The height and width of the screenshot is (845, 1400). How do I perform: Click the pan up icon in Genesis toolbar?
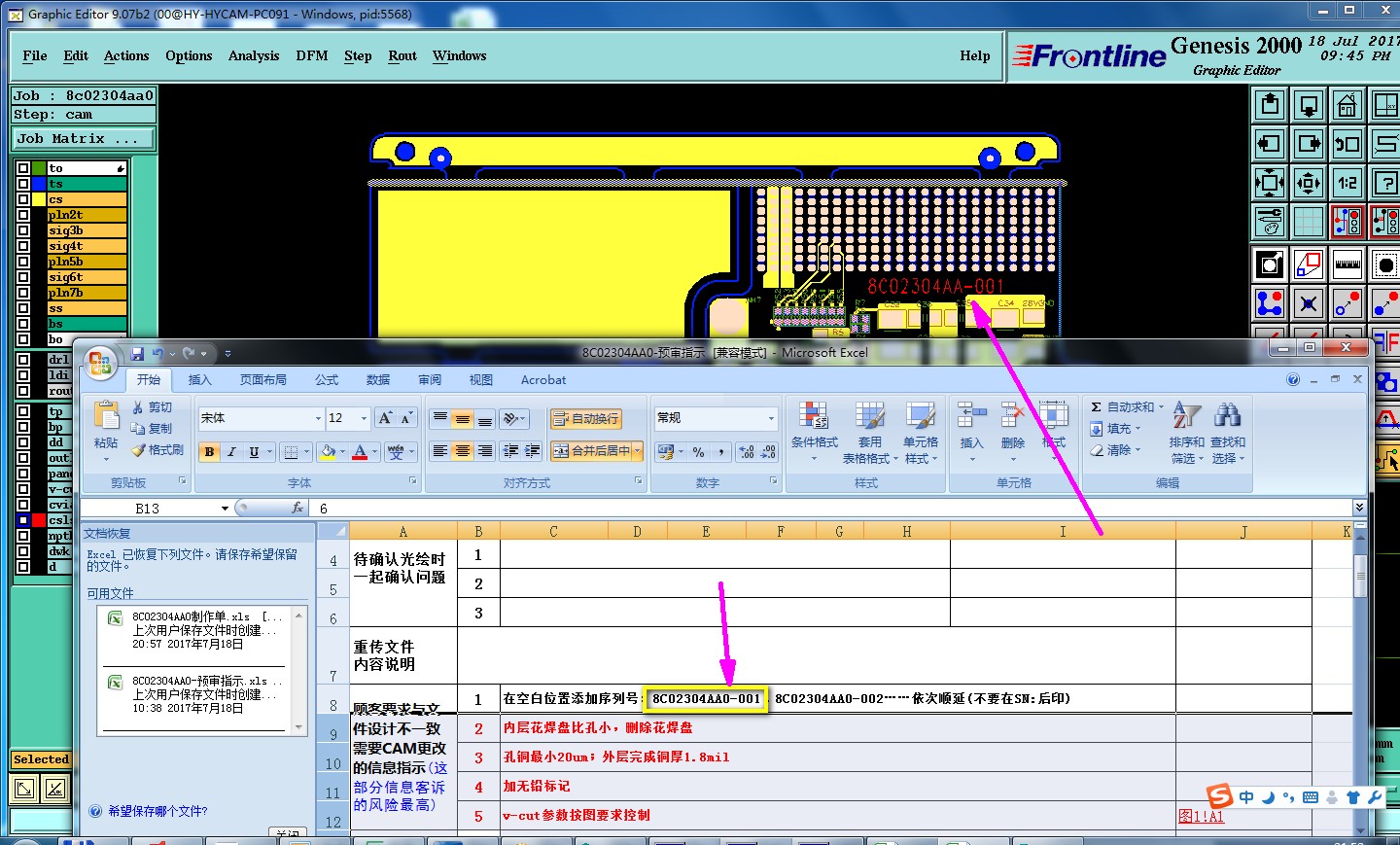click(x=1270, y=105)
